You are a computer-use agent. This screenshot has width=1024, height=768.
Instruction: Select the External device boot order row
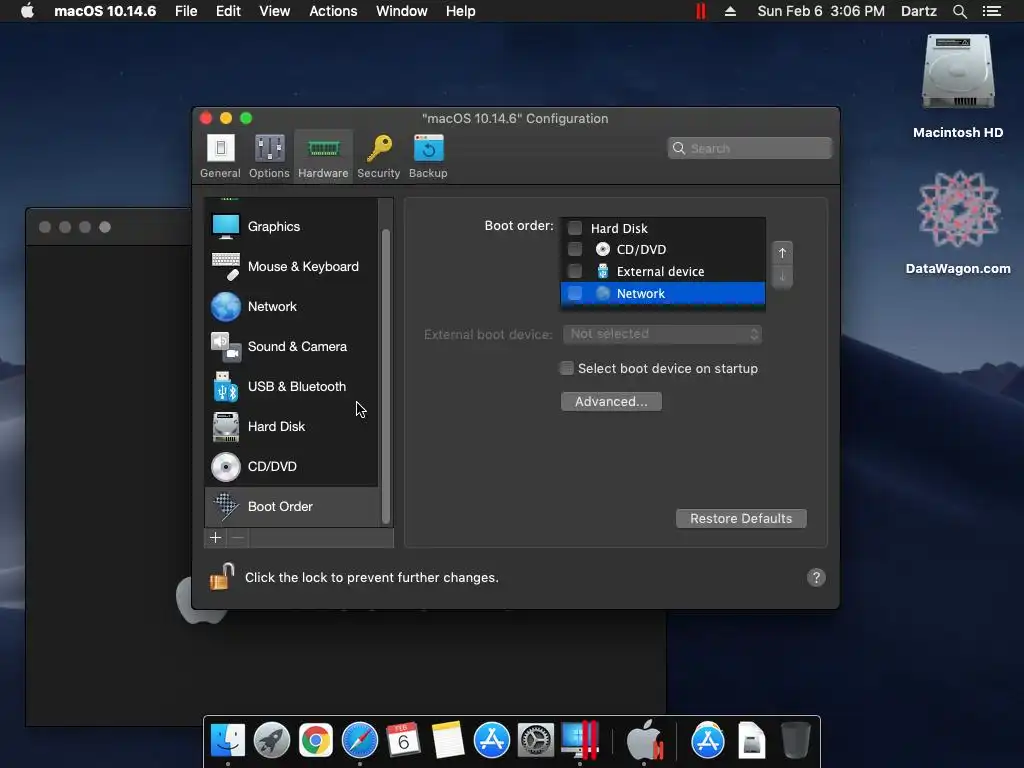pos(663,271)
